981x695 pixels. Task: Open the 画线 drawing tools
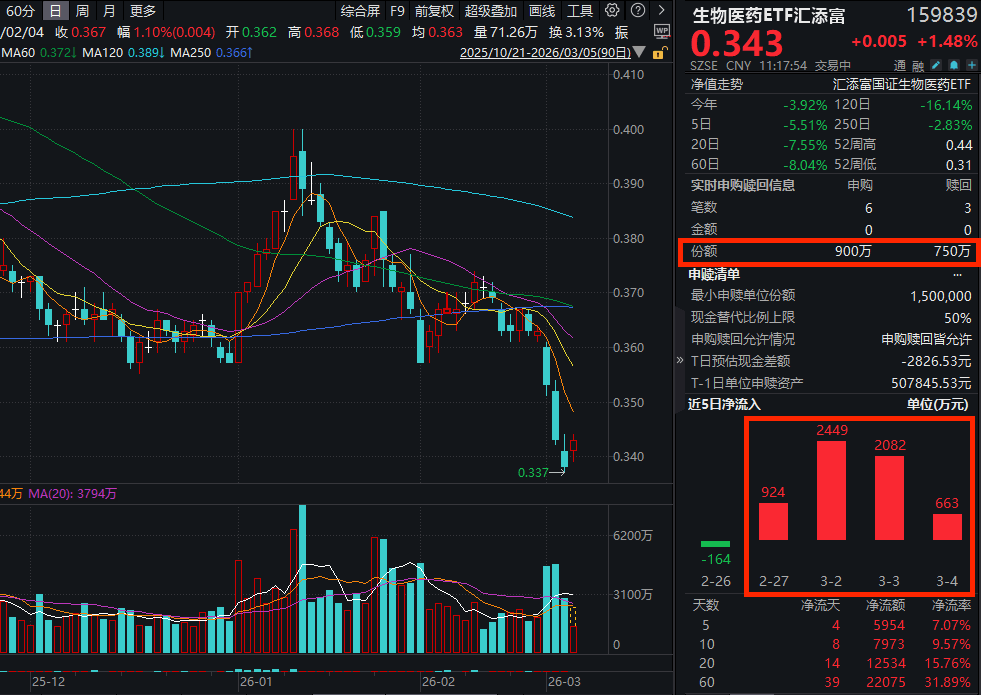(542, 11)
